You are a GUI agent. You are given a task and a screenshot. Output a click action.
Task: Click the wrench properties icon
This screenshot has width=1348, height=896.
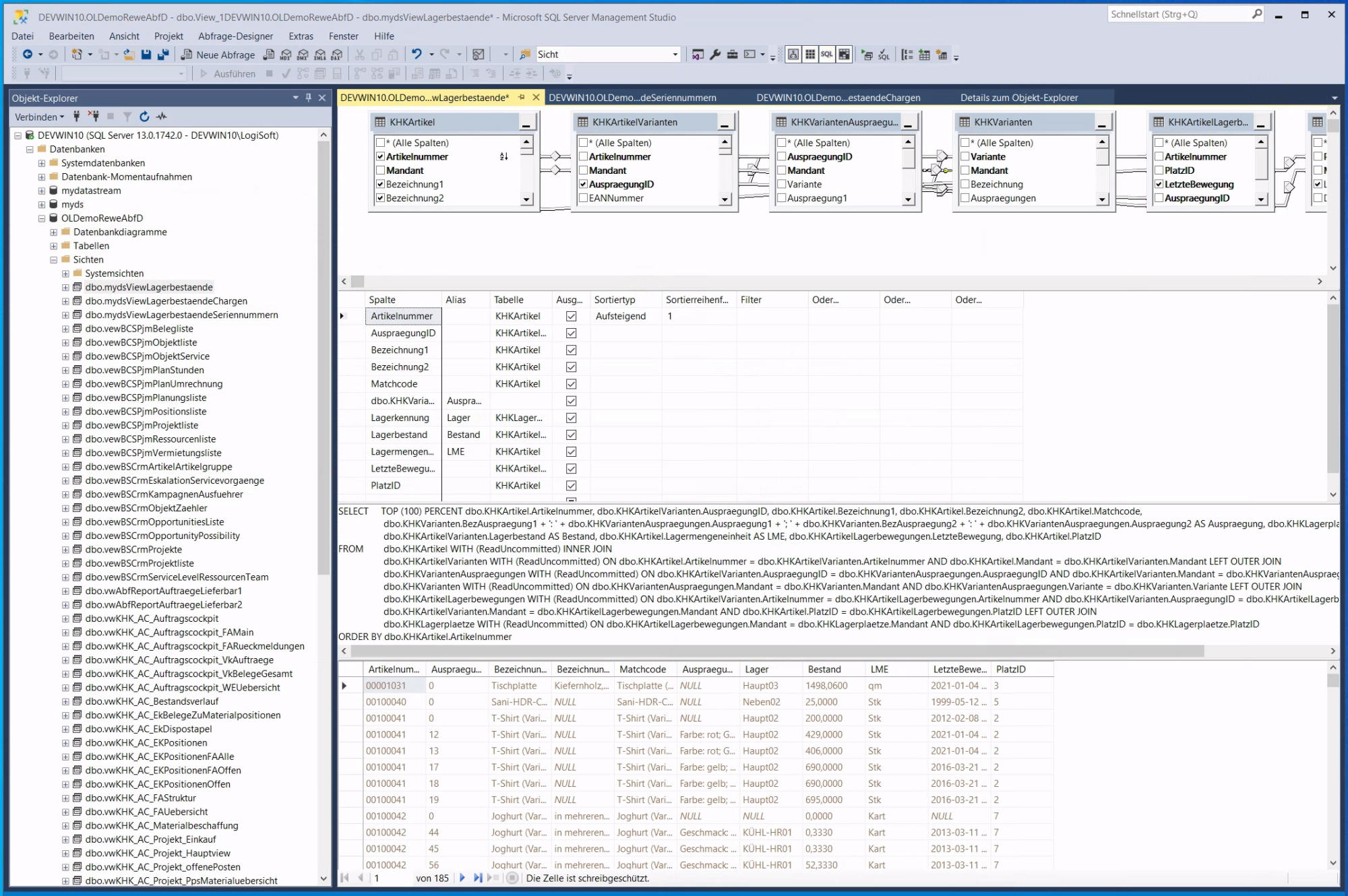(715, 55)
